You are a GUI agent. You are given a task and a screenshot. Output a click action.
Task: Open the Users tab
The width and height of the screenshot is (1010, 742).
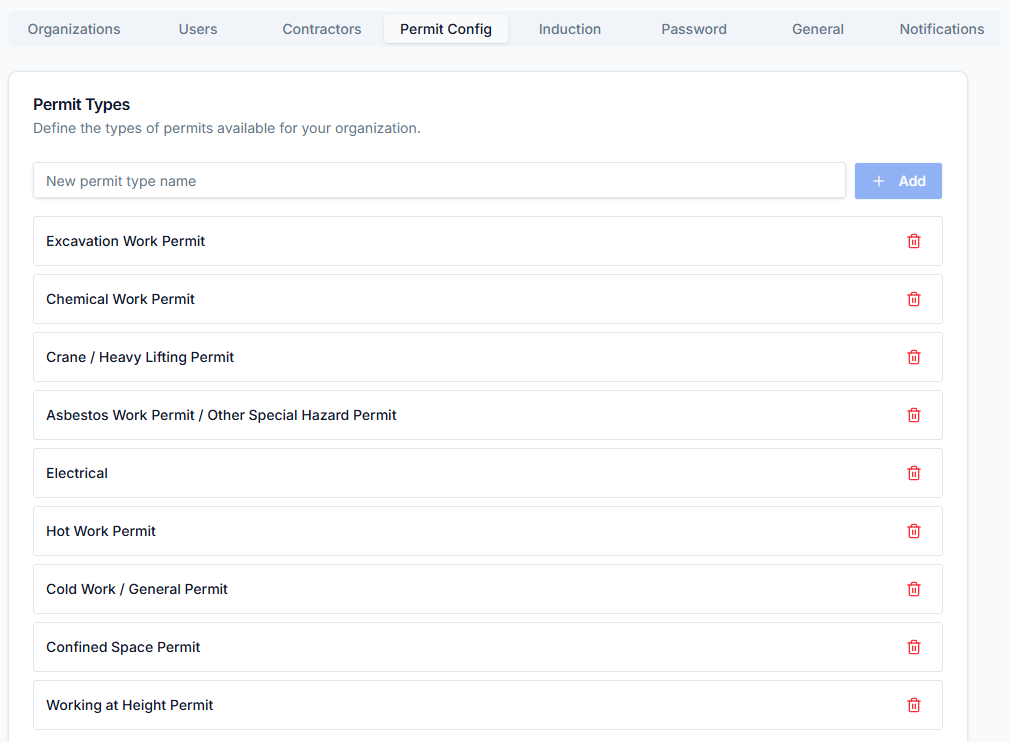[x=198, y=29]
